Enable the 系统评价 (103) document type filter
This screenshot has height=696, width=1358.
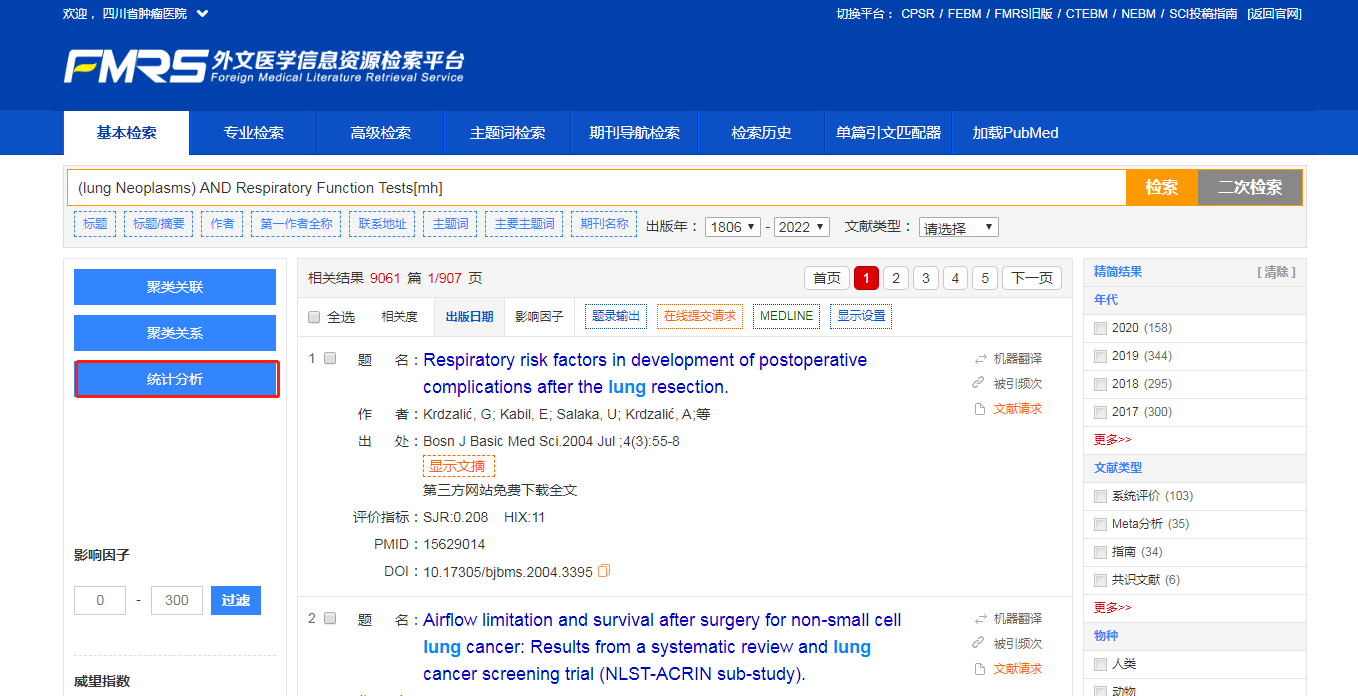(1102, 496)
